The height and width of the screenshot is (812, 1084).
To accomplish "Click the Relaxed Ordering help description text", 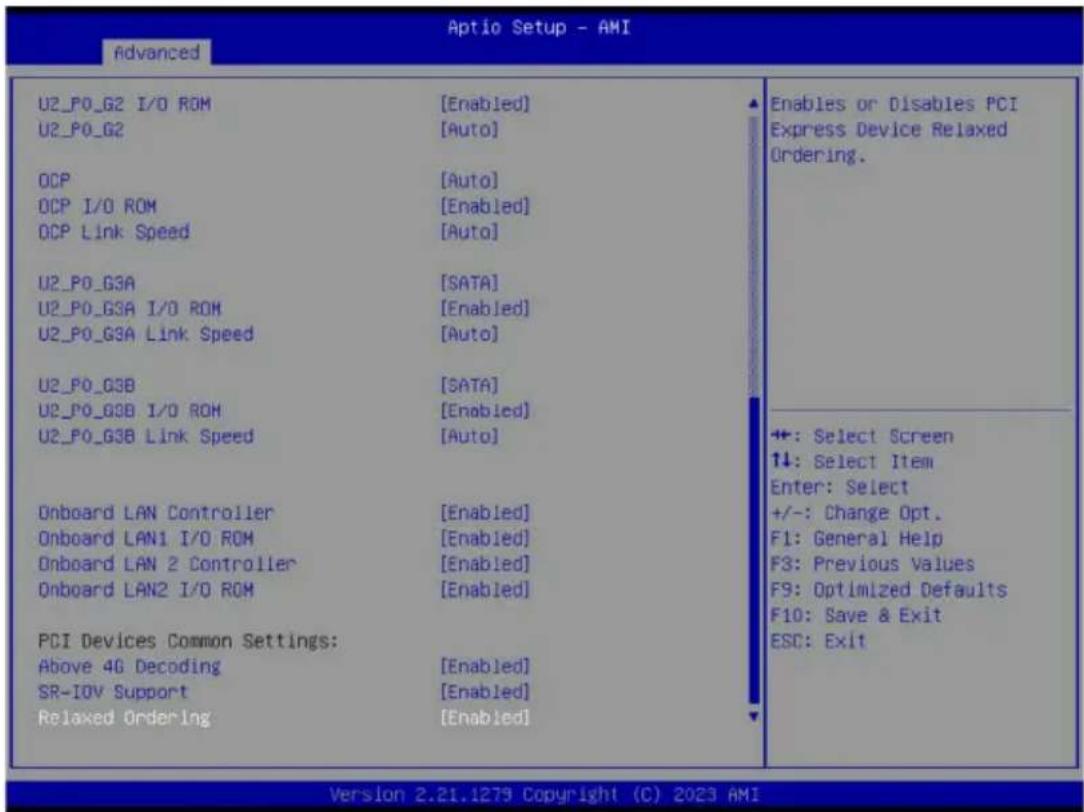I will click(x=894, y=130).
